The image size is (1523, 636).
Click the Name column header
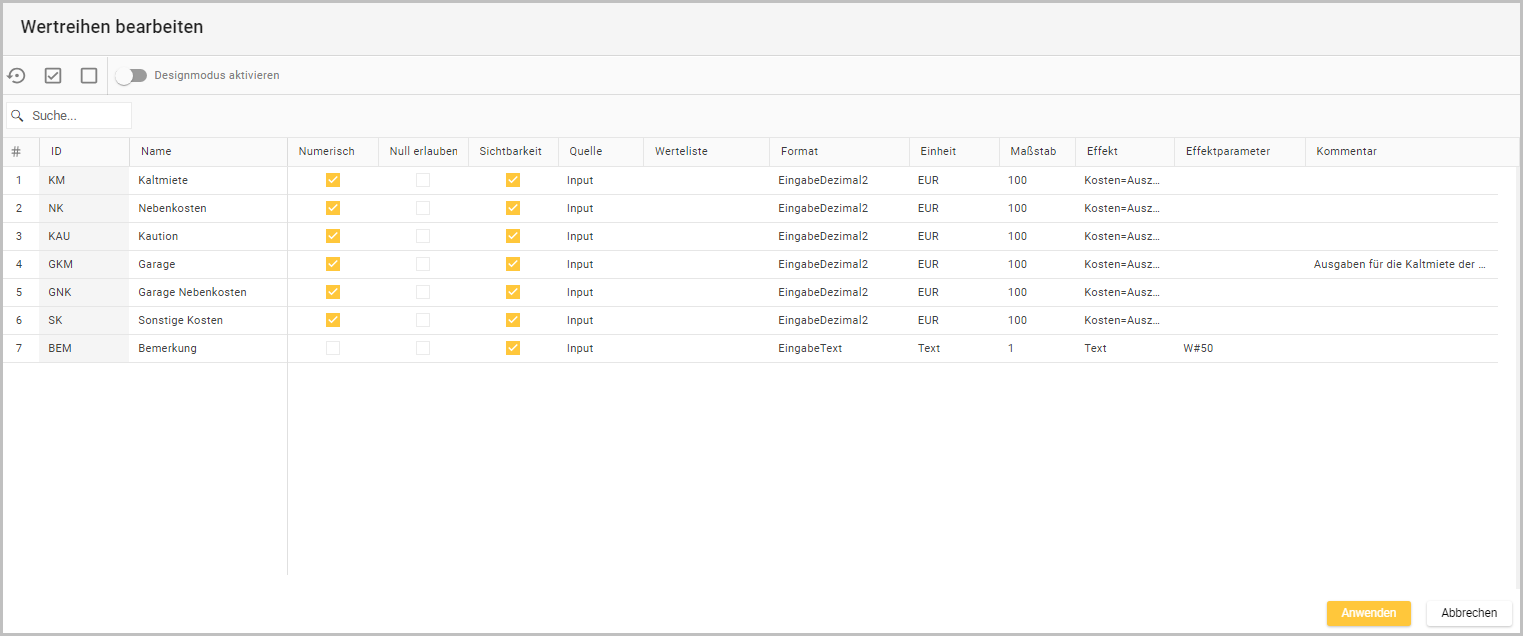156,152
